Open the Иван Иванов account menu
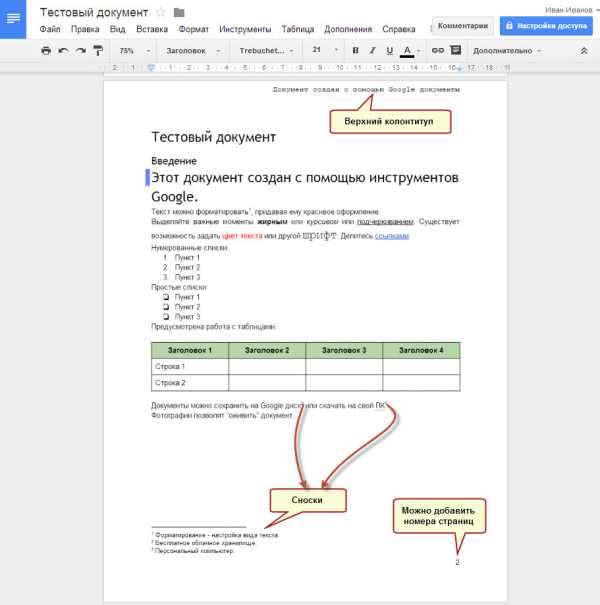This screenshot has height=605, width=600. (571, 10)
